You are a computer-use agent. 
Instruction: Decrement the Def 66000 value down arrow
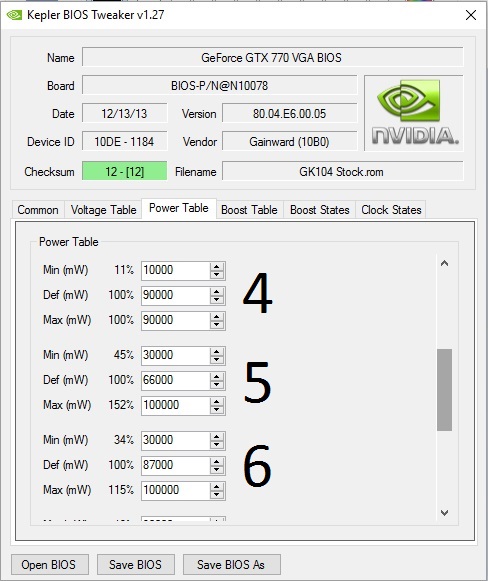coord(217,385)
